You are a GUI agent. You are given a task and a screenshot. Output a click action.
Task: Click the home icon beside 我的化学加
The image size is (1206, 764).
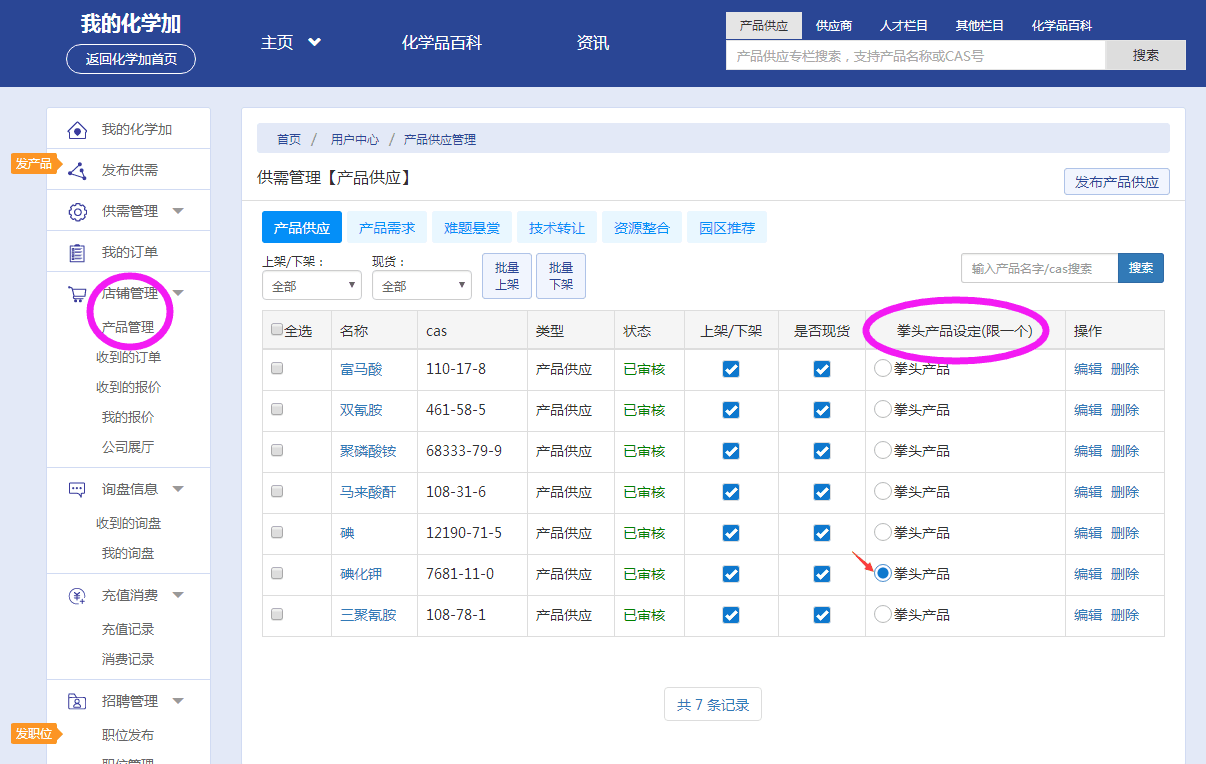pyautogui.click(x=77, y=130)
